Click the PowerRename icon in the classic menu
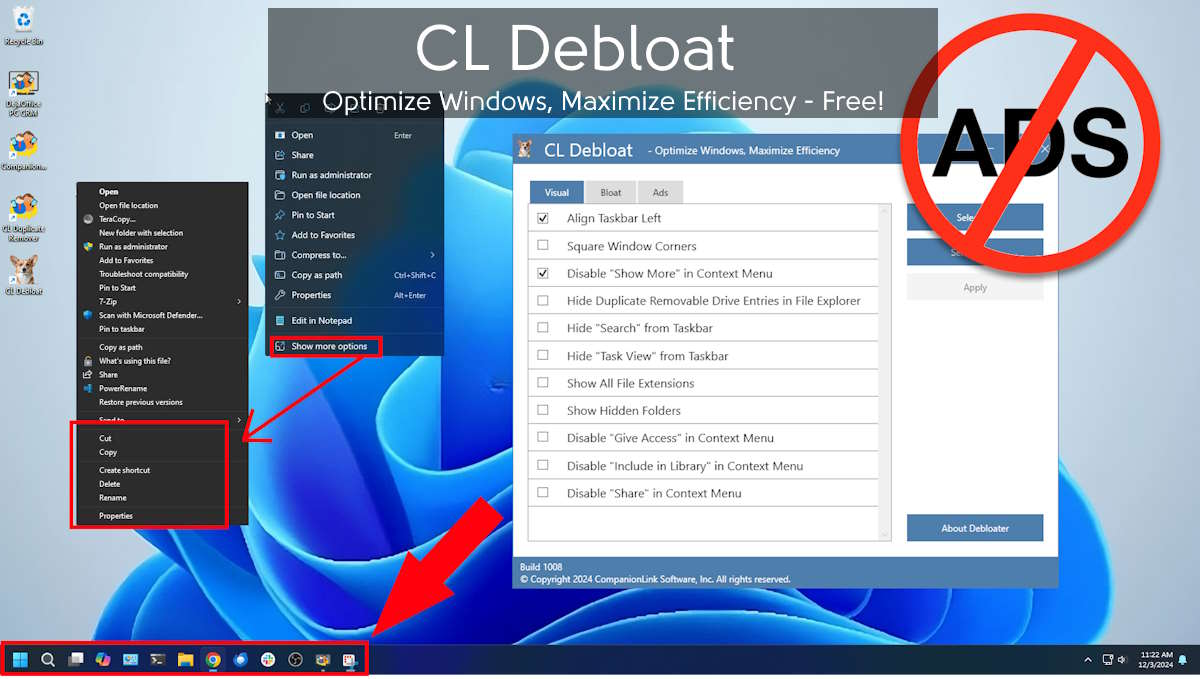The height and width of the screenshot is (679, 1200). (x=88, y=388)
